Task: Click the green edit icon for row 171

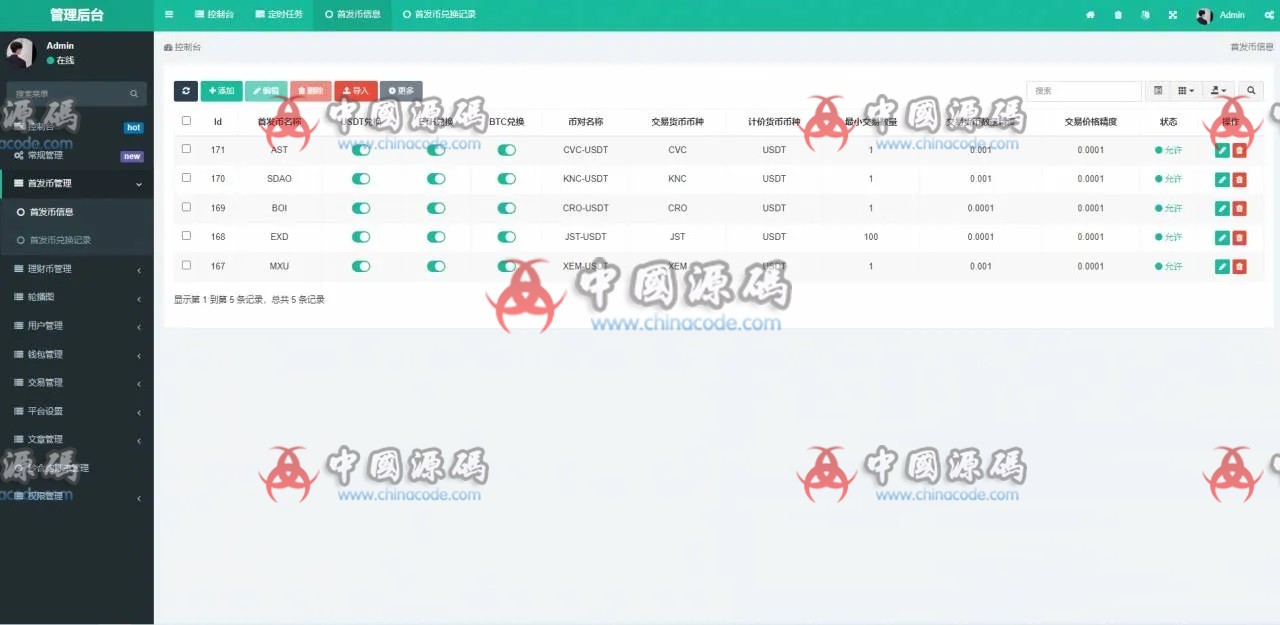Action: (1222, 150)
